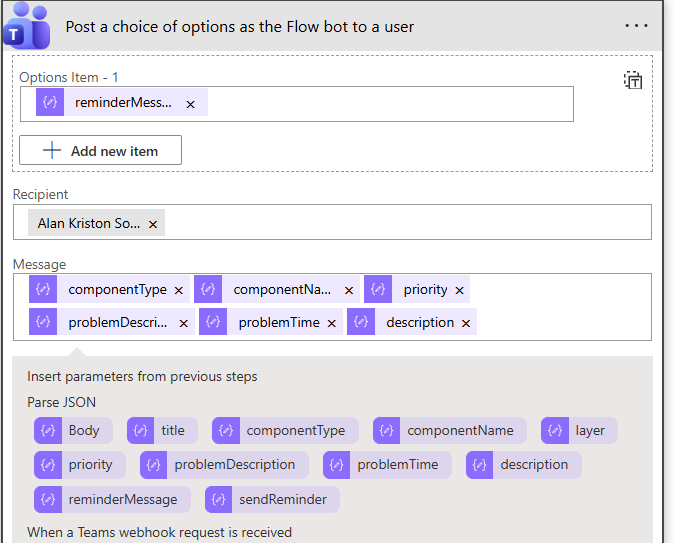The width and height of the screenshot is (675, 543).
Task: Remove recipient Alan Kriston
Action: pos(153,224)
